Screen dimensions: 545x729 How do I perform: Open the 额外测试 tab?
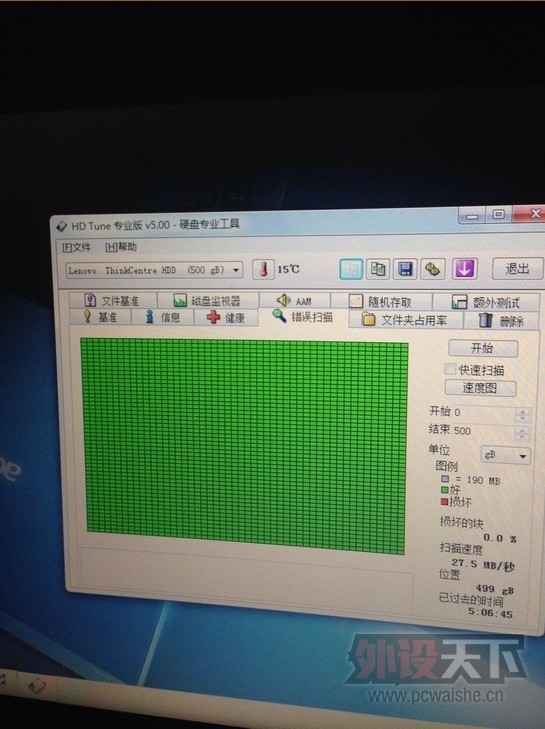486,303
